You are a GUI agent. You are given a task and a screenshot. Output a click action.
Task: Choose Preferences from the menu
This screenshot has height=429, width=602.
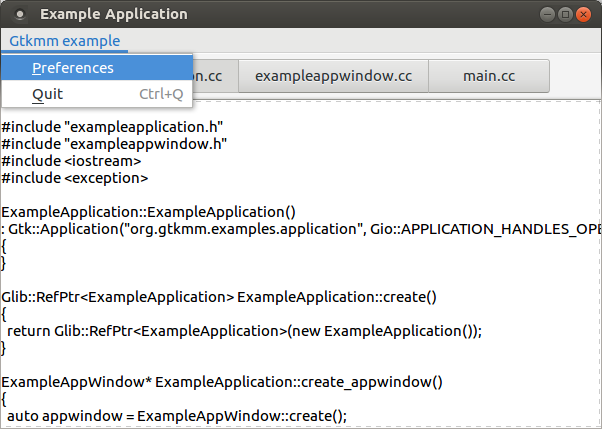pos(97,68)
